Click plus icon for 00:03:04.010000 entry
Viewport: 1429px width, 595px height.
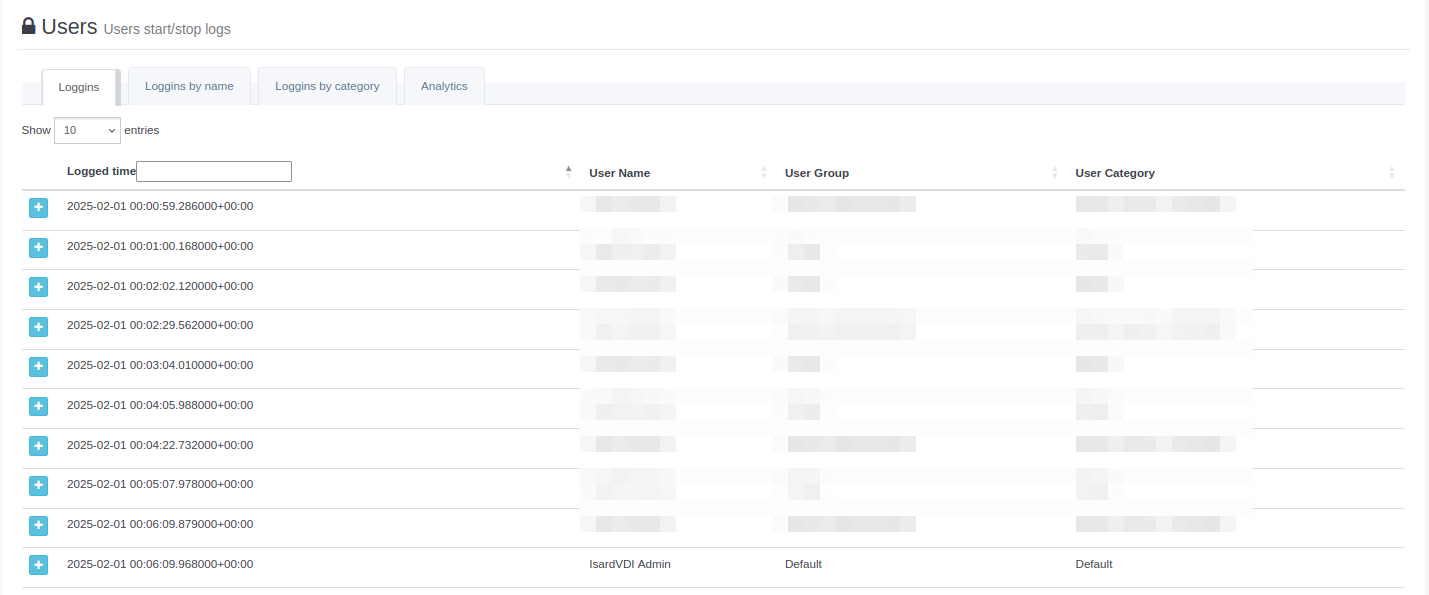tap(38, 366)
